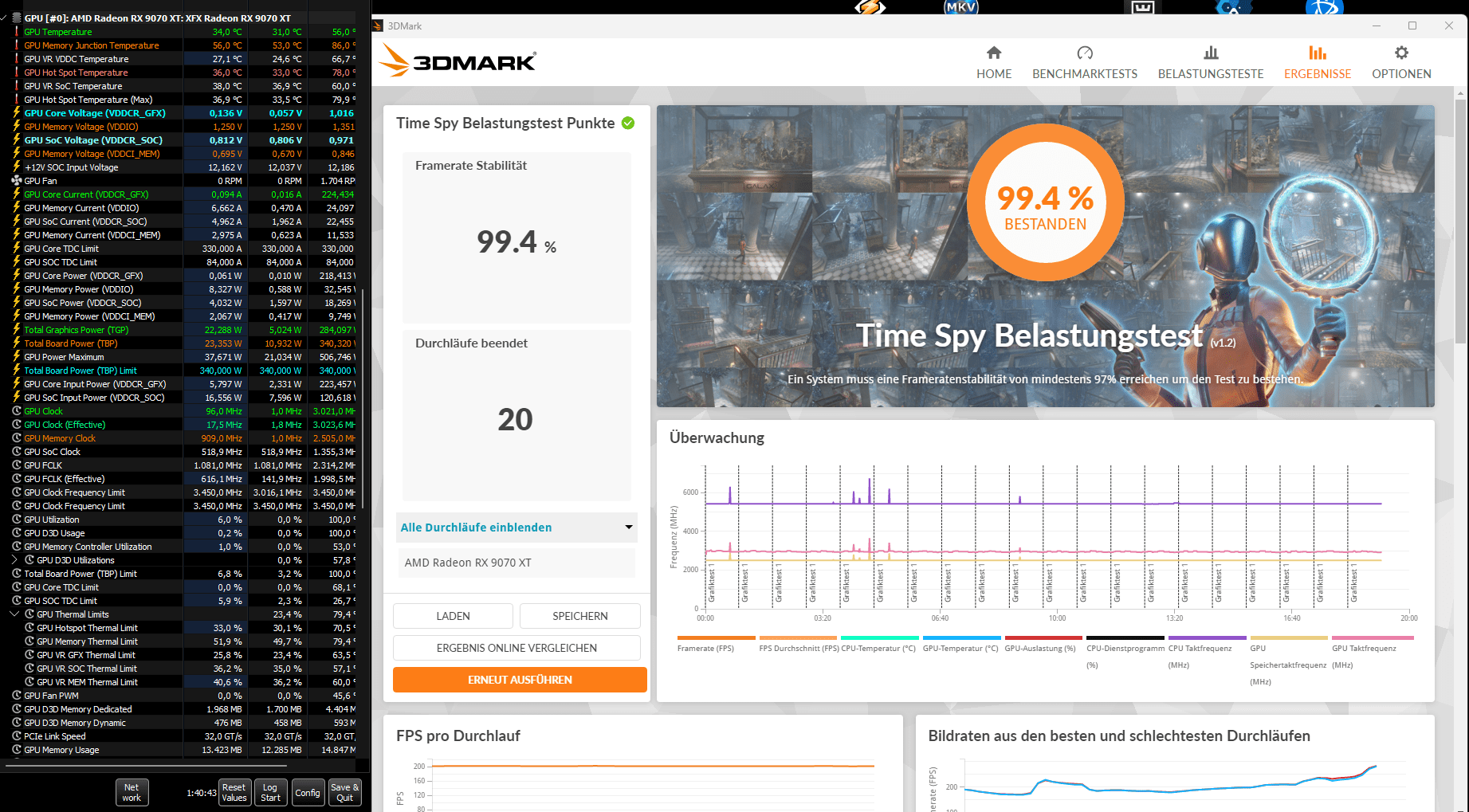Select the GPU D3D Memory Dynamic row
Viewport: 1469px width, 812px height.
tap(182, 723)
